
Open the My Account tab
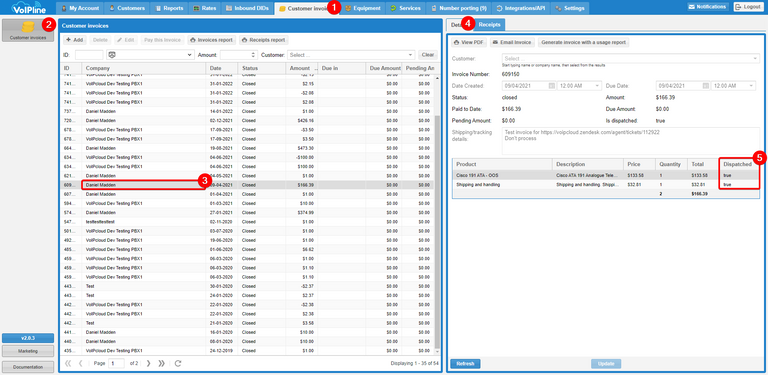pyautogui.click(x=79, y=8)
